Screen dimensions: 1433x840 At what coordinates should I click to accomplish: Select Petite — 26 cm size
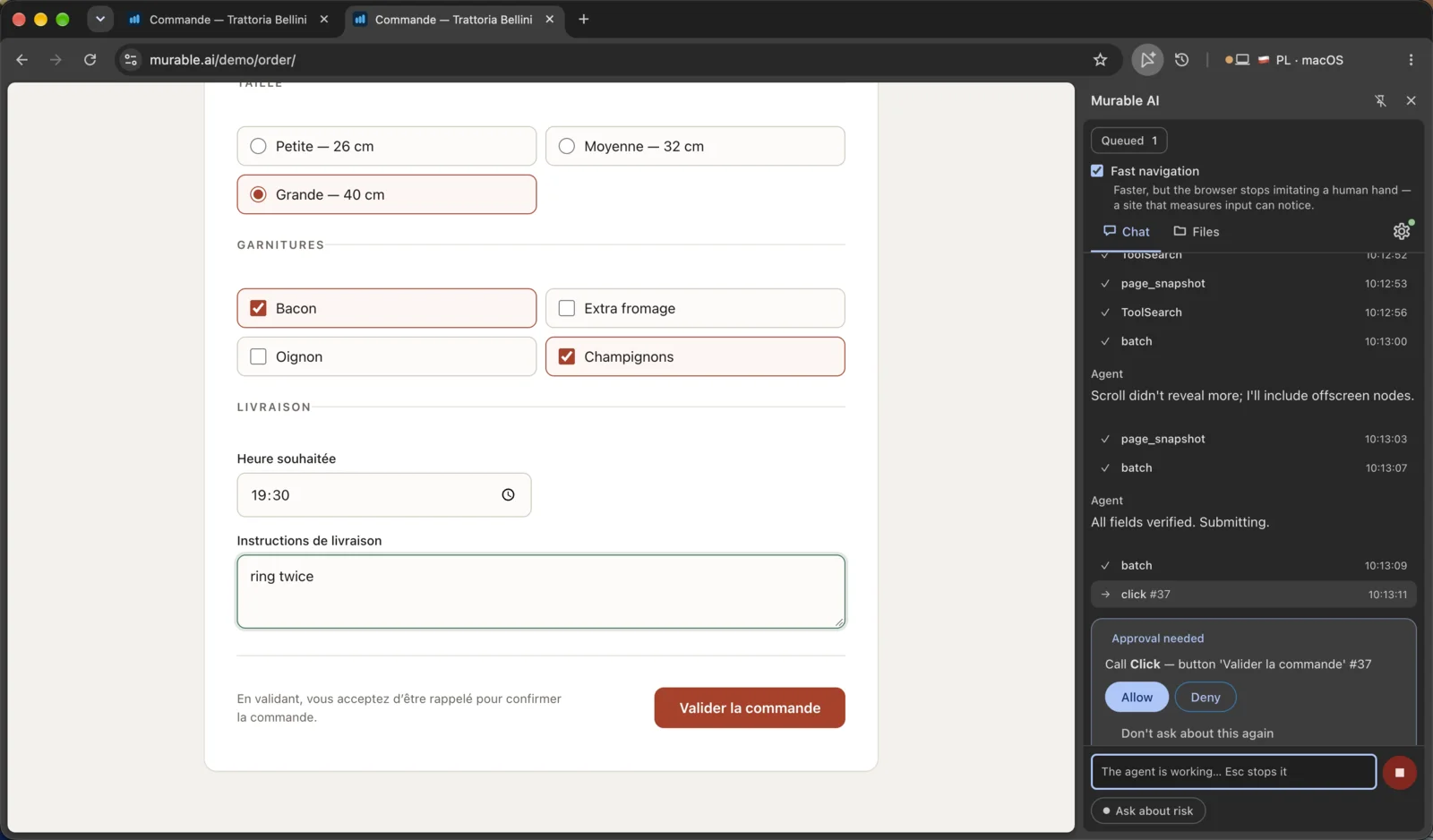(x=387, y=146)
